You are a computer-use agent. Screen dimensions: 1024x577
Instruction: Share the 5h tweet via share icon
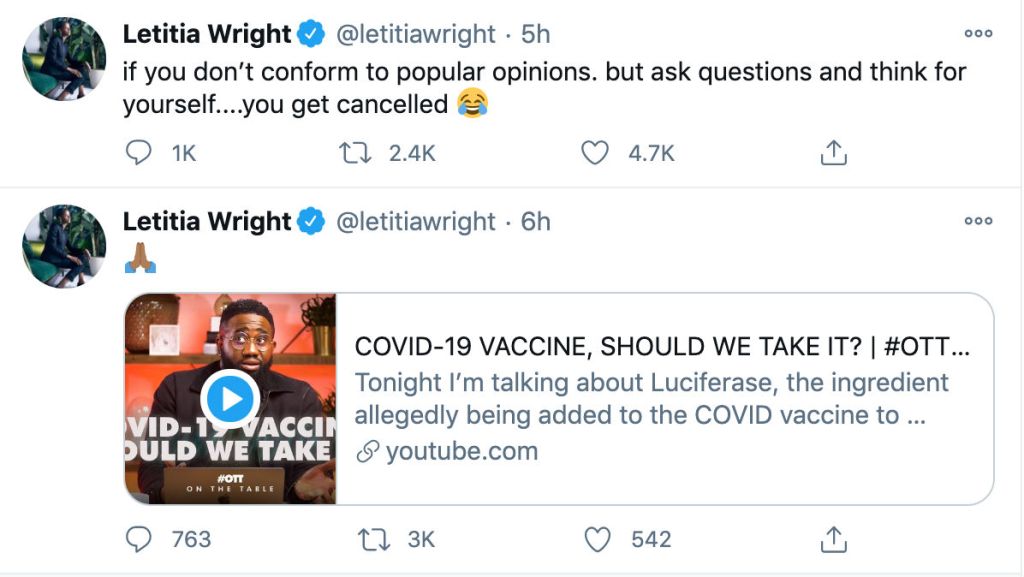pyautogui.click(x=833, y=153)
